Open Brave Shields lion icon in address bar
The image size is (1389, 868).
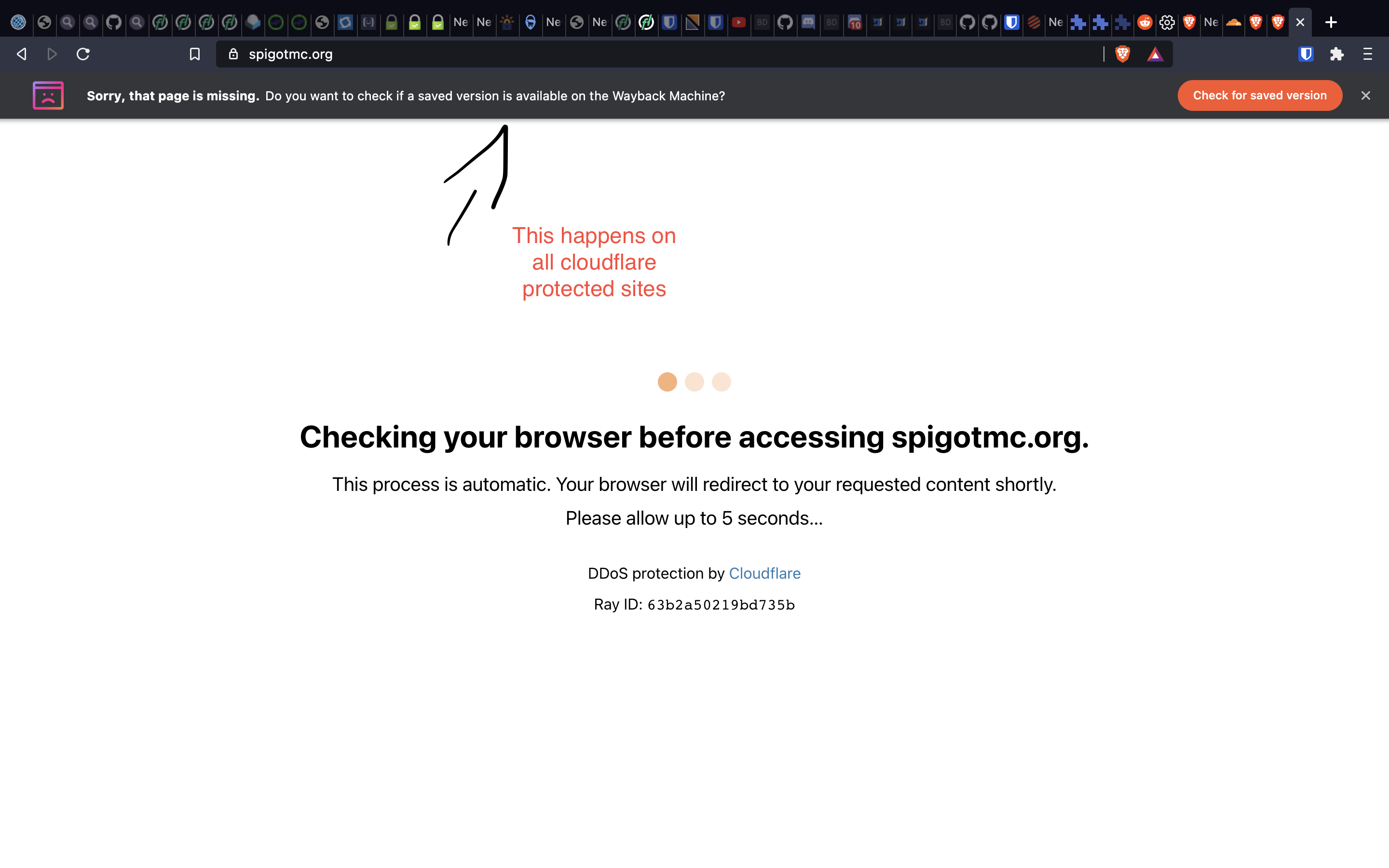click(1123, 54)
